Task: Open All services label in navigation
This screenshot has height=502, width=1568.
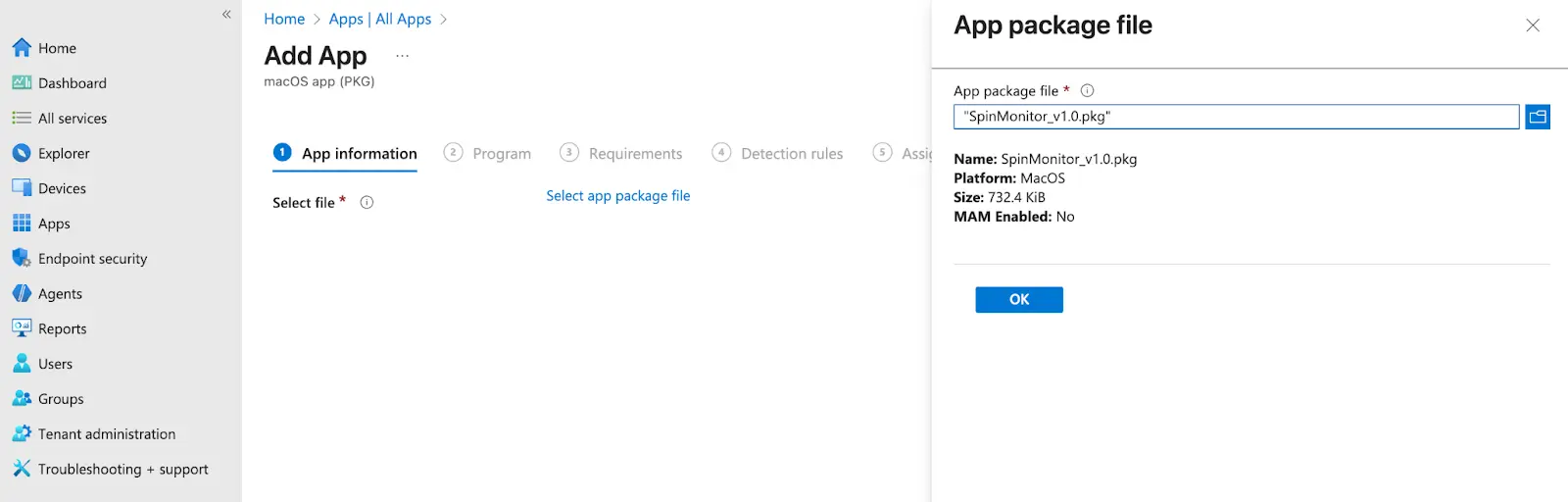Action: 73,119
